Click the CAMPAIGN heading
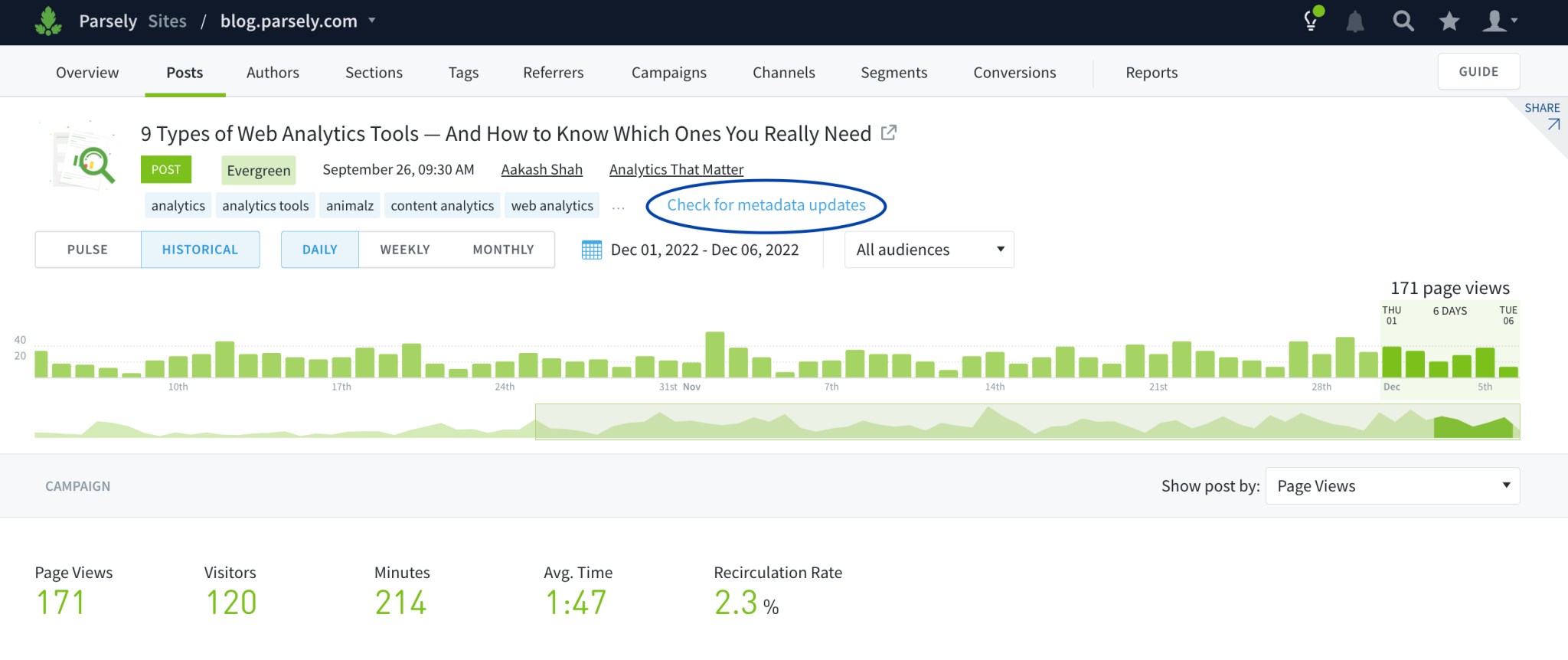The width and height of the screenshot is (1568, 660). point(77,486)
